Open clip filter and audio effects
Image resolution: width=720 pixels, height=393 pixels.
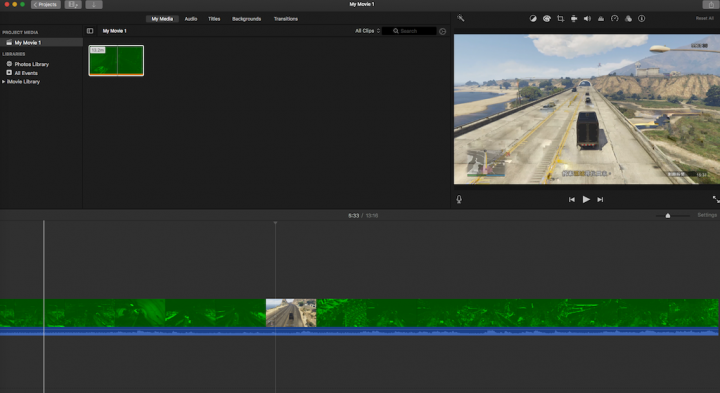[x=628, y=19]
